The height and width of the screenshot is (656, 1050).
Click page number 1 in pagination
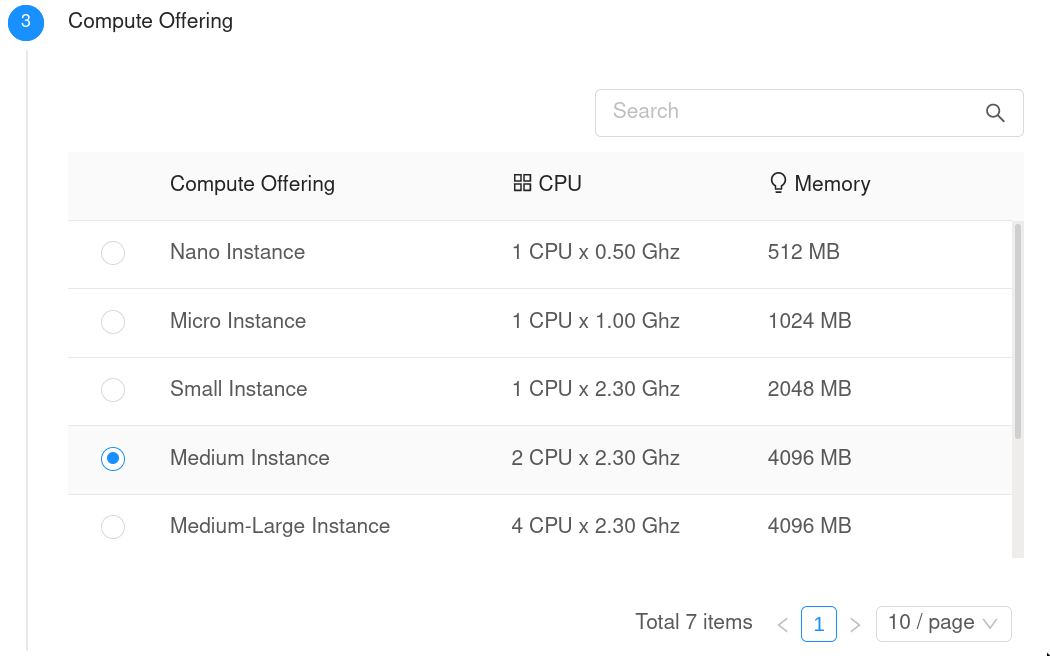[x=818, y=624]
